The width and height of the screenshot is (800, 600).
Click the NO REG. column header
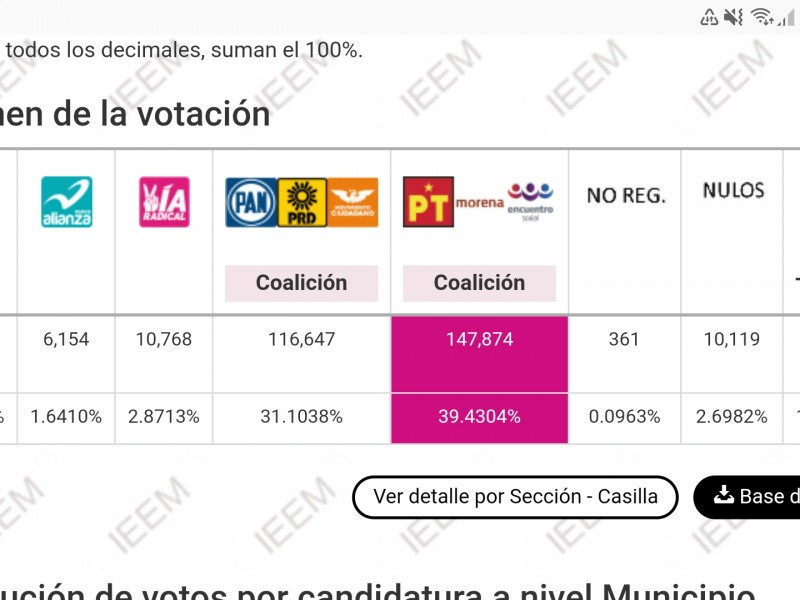(x=627, y=196)
